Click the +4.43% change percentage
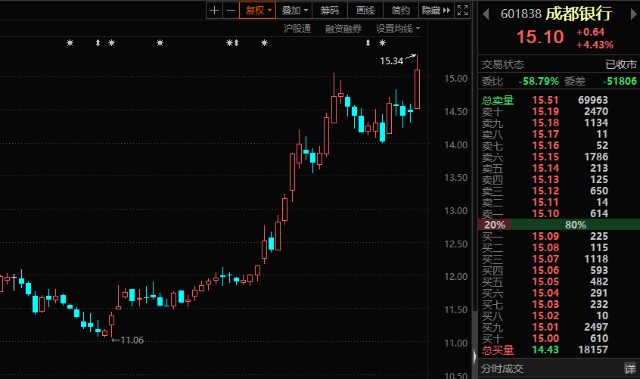The height and width of the screenshot is (379, 640). [x=595, y=45]
